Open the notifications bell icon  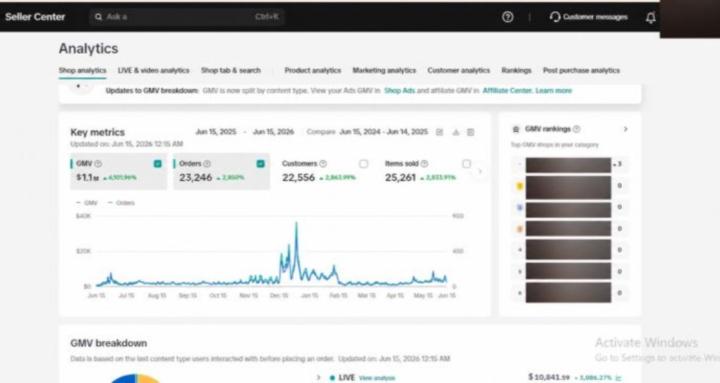point(650,17)
